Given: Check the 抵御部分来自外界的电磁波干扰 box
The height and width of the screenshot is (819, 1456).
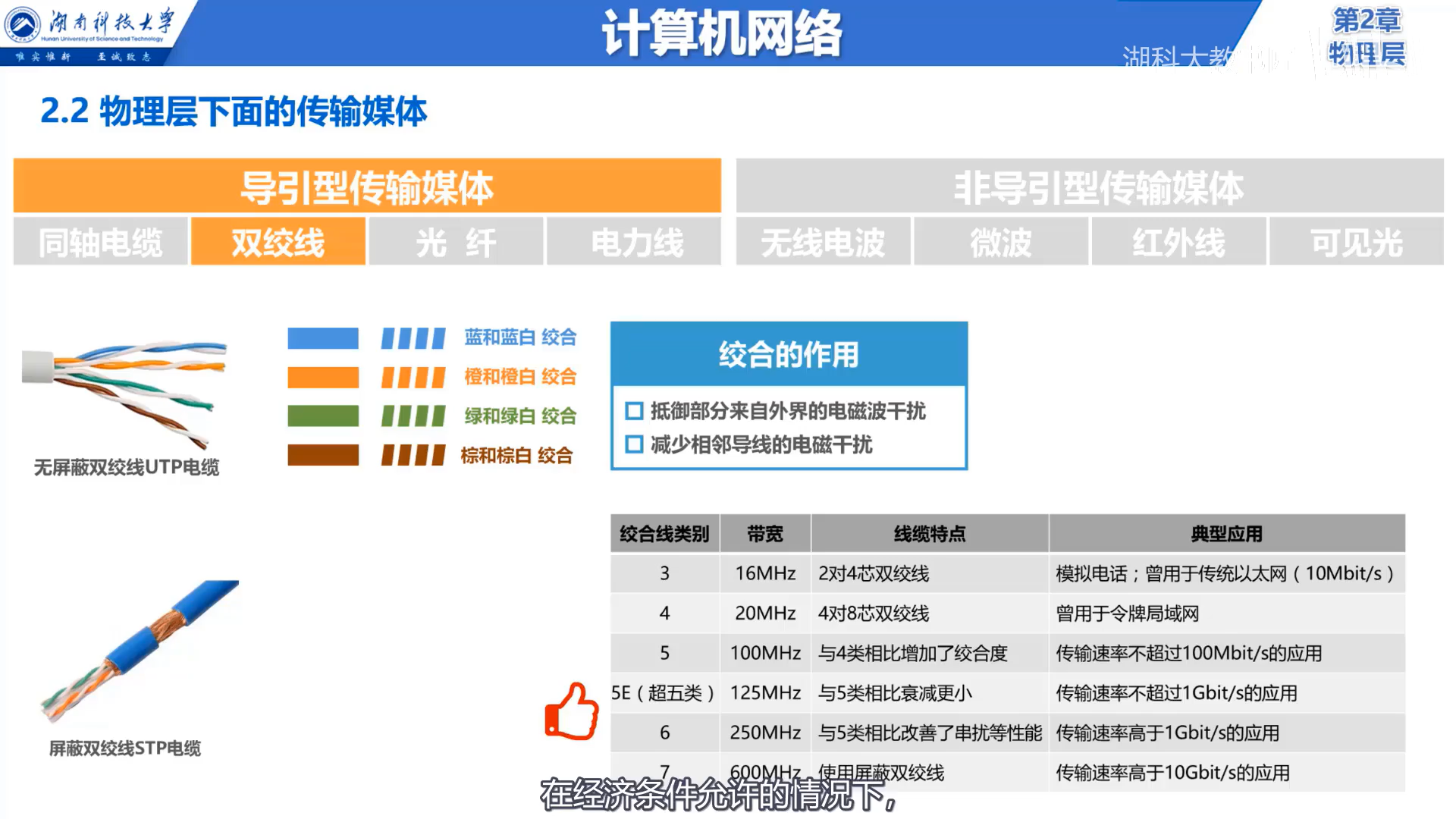Looking at the screenshot, I should (x=634, y=411).
